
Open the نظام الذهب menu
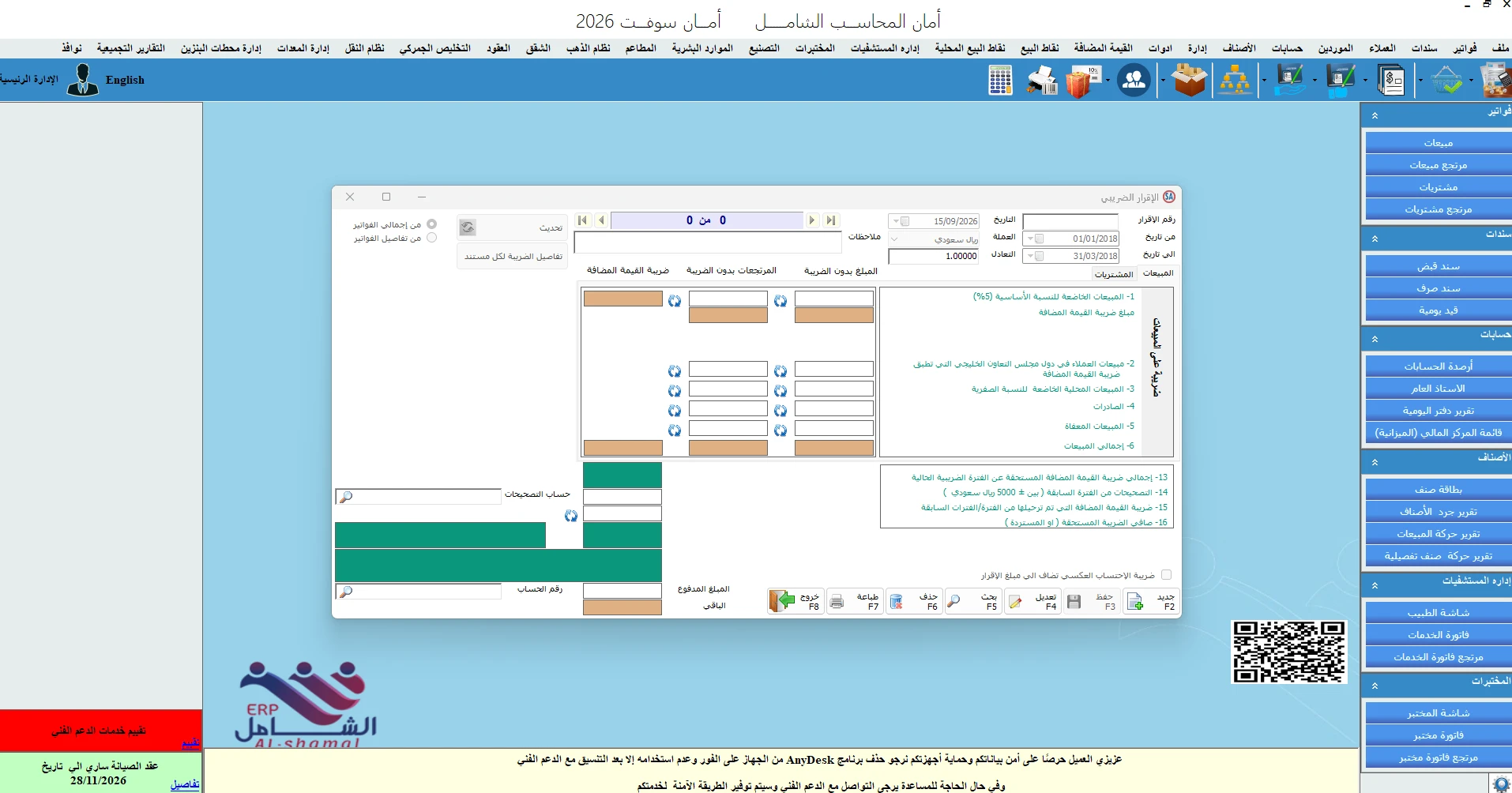(x=588, y=48)
